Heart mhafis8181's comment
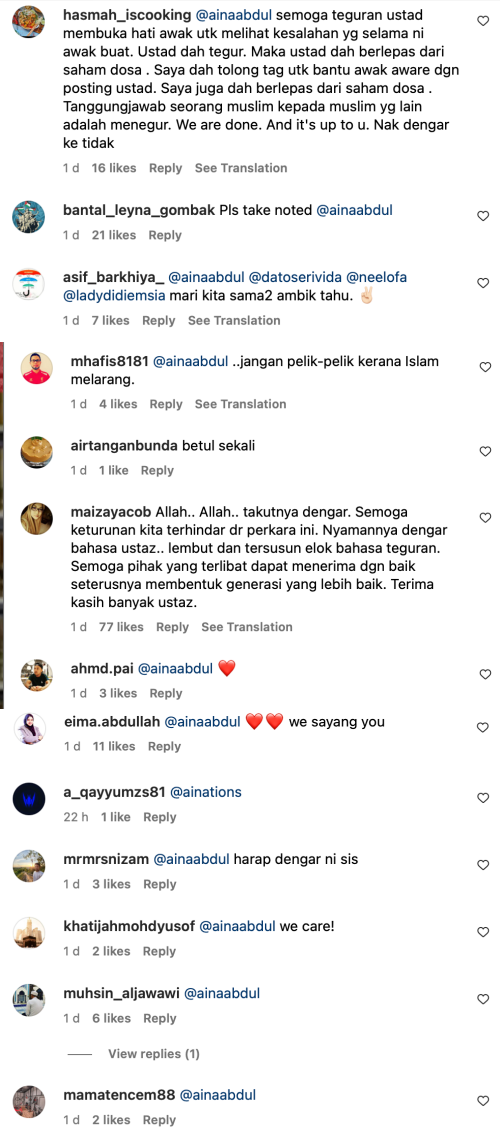Viewport: 500px width, 1143px height. click(485, 367)
